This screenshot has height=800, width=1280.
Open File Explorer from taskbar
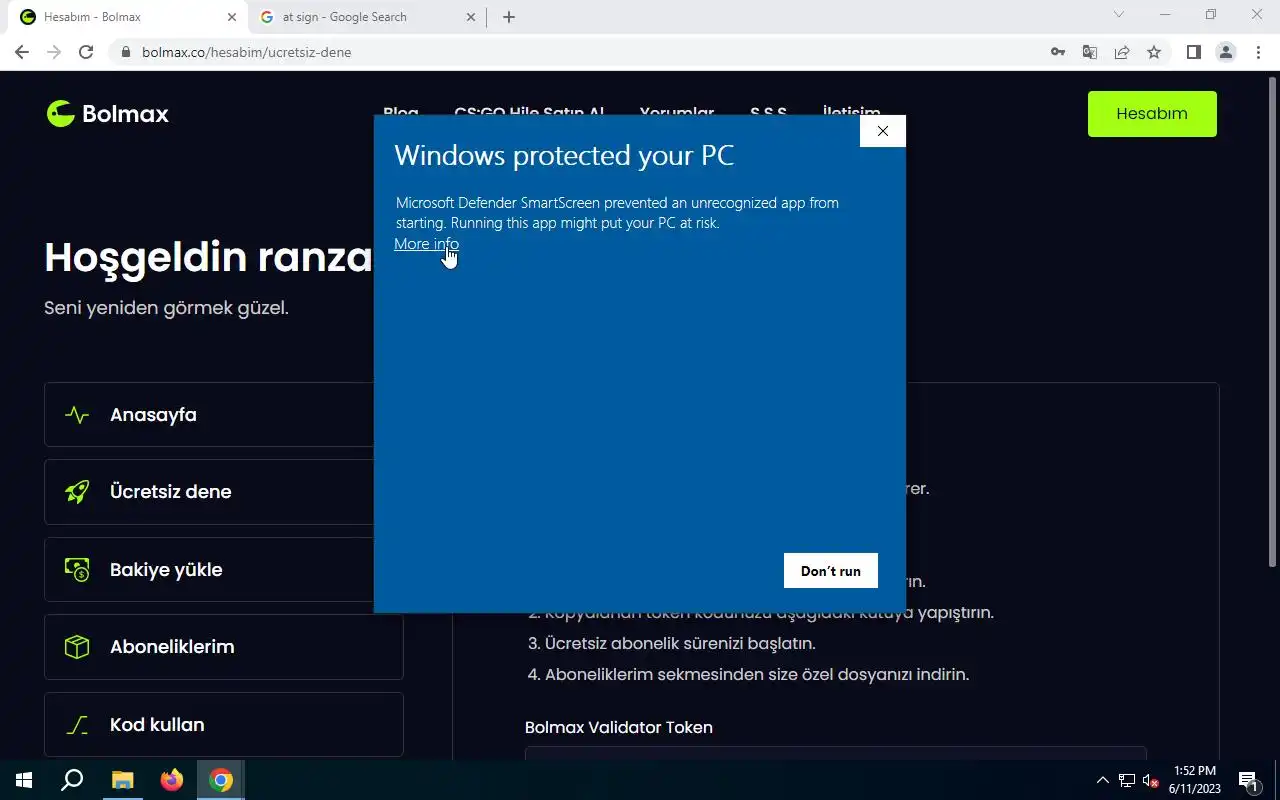point(122,780)
